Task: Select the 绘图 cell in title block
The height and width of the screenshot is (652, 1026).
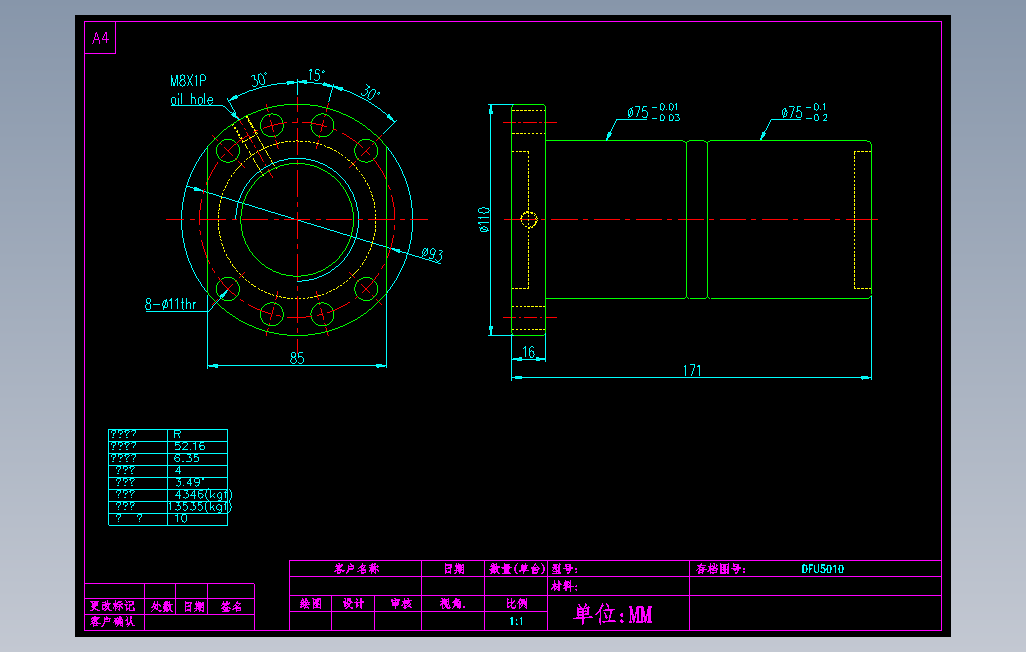Action: coord(311,604)
